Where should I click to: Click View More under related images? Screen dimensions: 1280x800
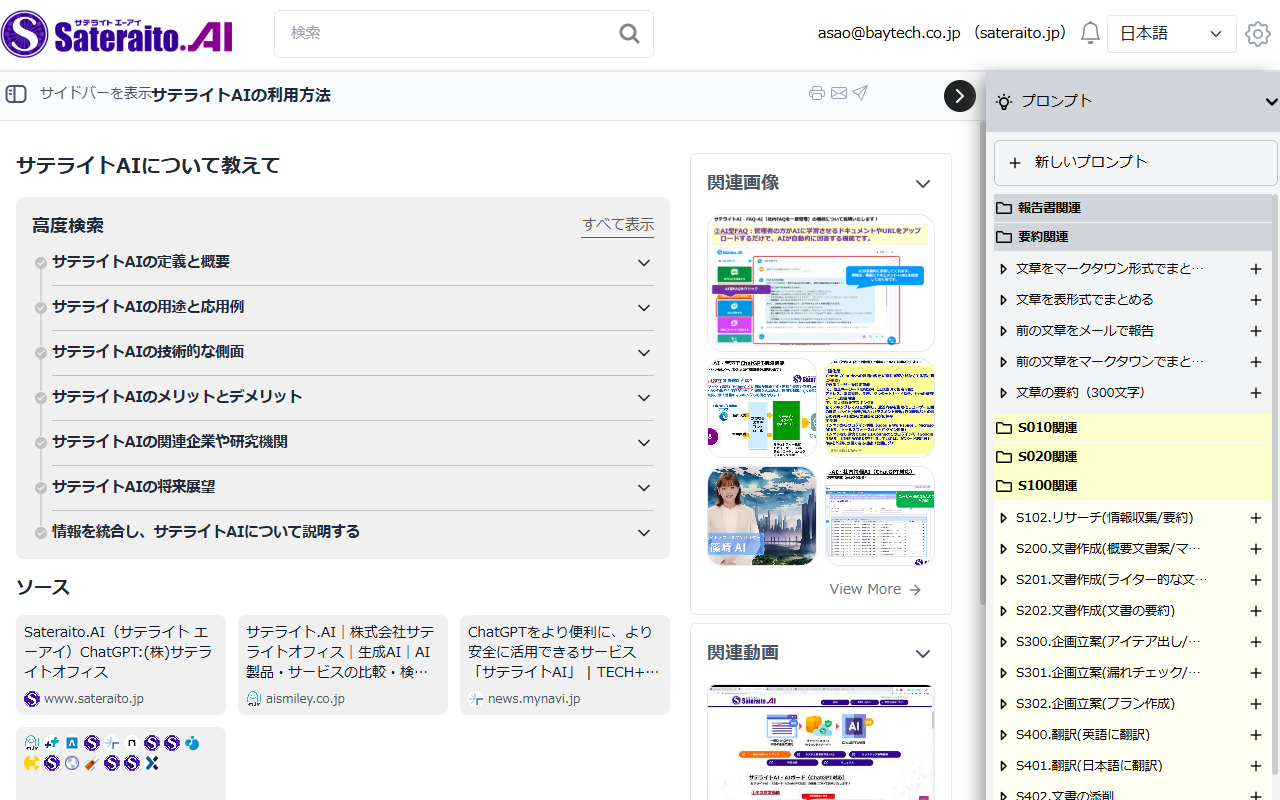pos(875,589)
